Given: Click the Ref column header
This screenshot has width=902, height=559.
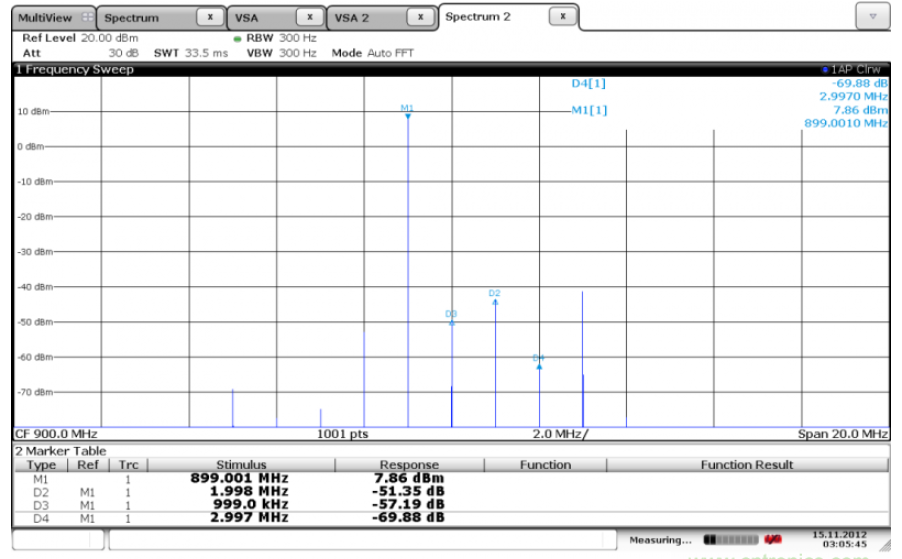Looking at the screenshot, I should click(x=88, y=465).
